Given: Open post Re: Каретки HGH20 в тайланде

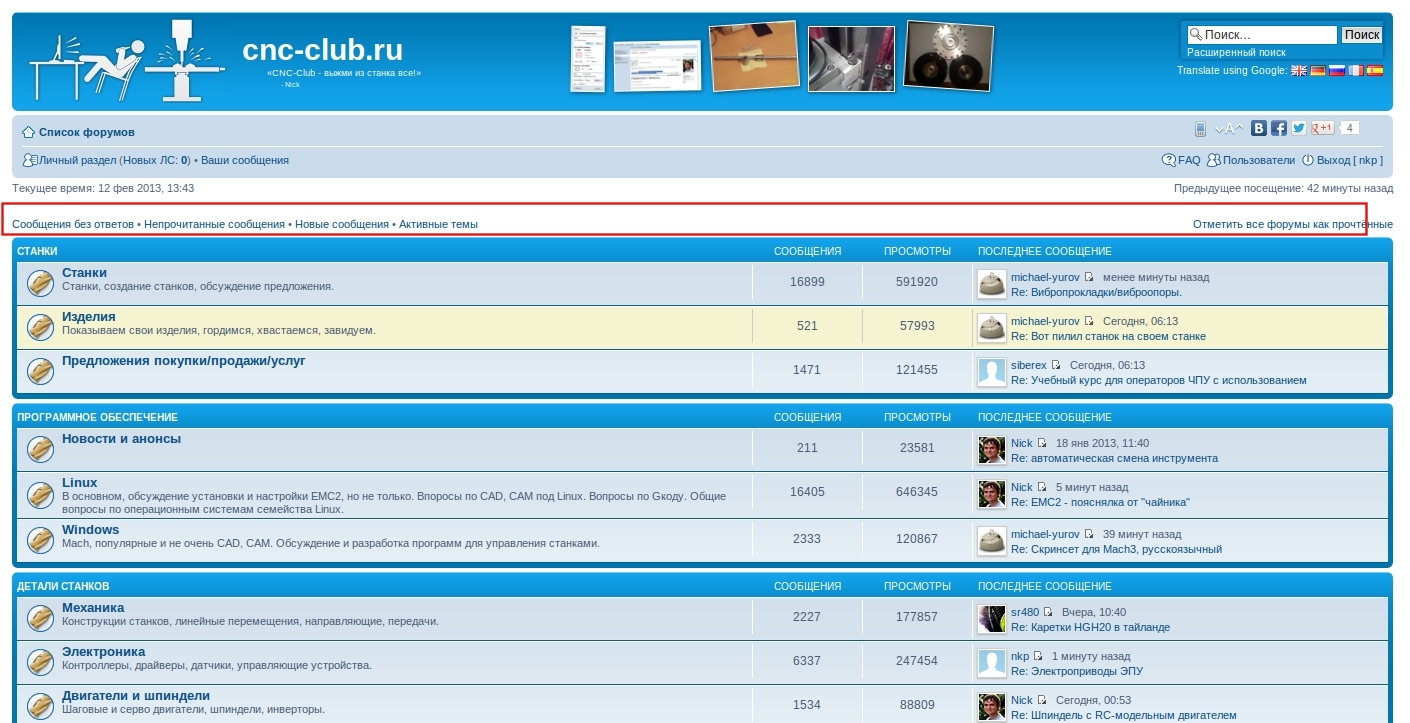Looking at the screenshot, I should click(x=1090, y=627).
